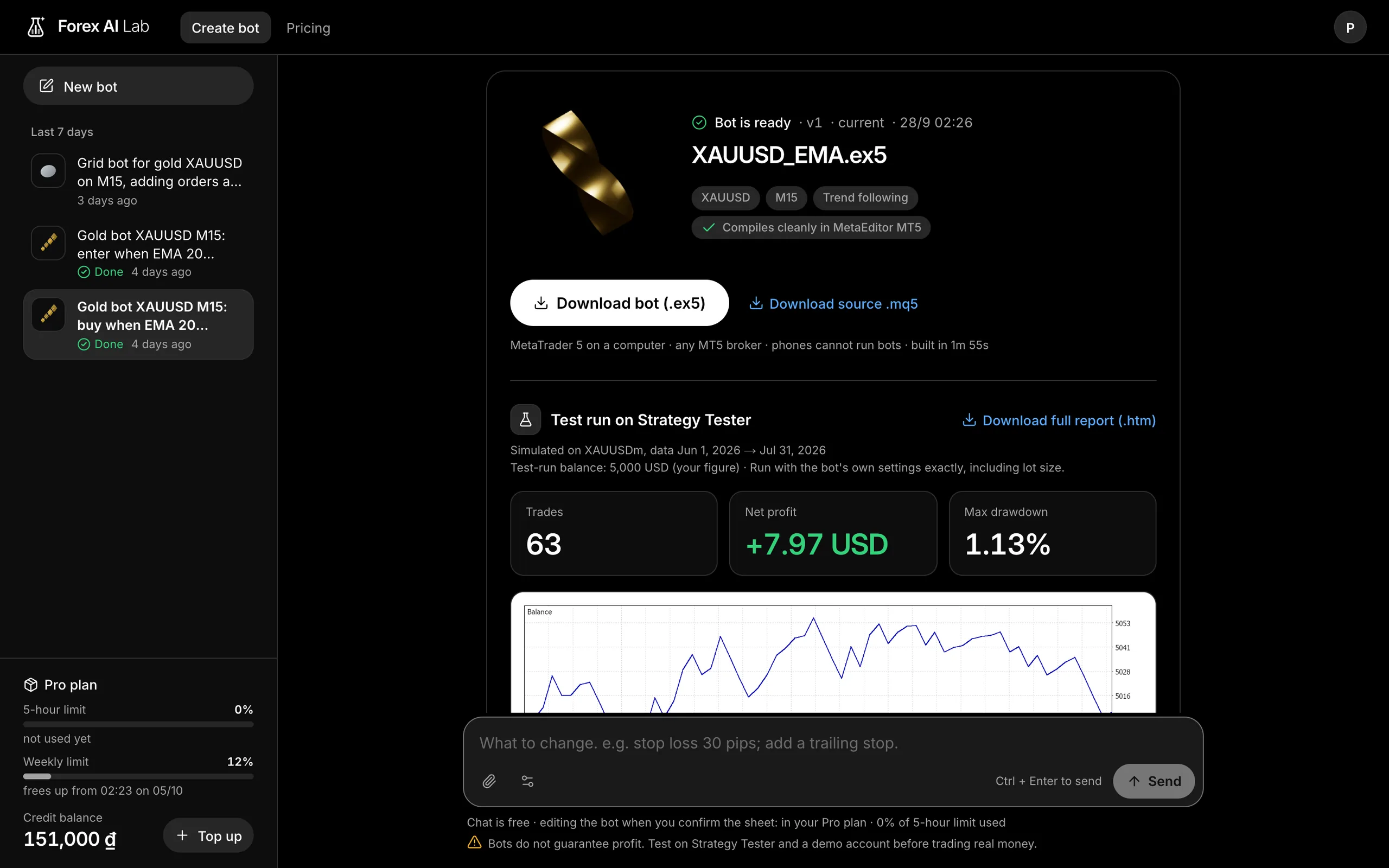Viewport: 1389px width, 868px height.
Task: Click the Strategy Tester flask icon
Action: 525,420
